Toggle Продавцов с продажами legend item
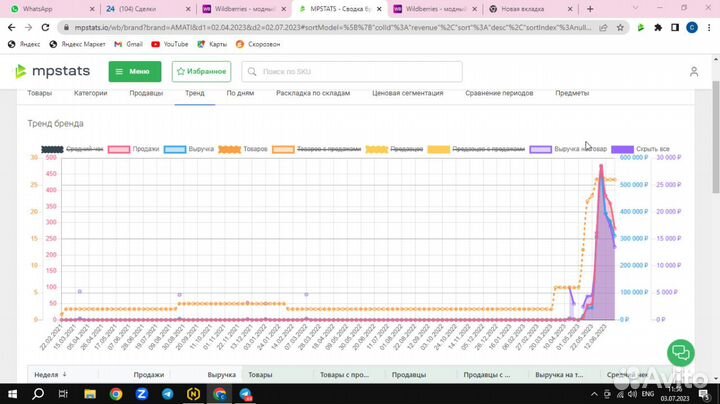Image resolution: width=720 pixels, height=404 pixels. 476,149
